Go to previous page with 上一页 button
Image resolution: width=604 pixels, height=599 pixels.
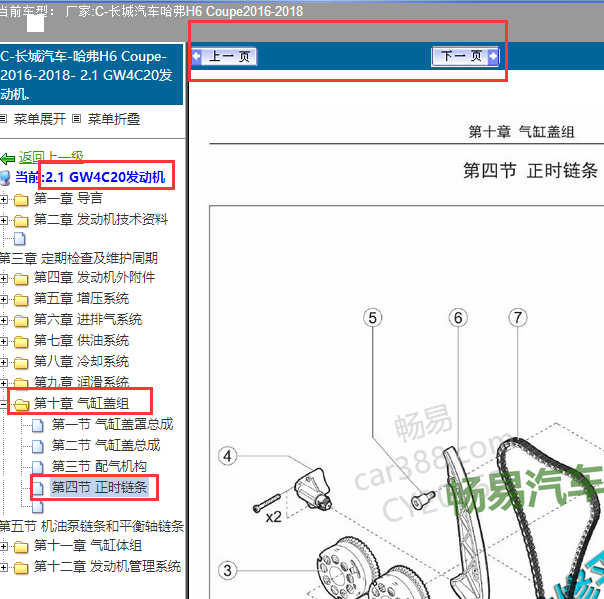(x=224, y=57)
